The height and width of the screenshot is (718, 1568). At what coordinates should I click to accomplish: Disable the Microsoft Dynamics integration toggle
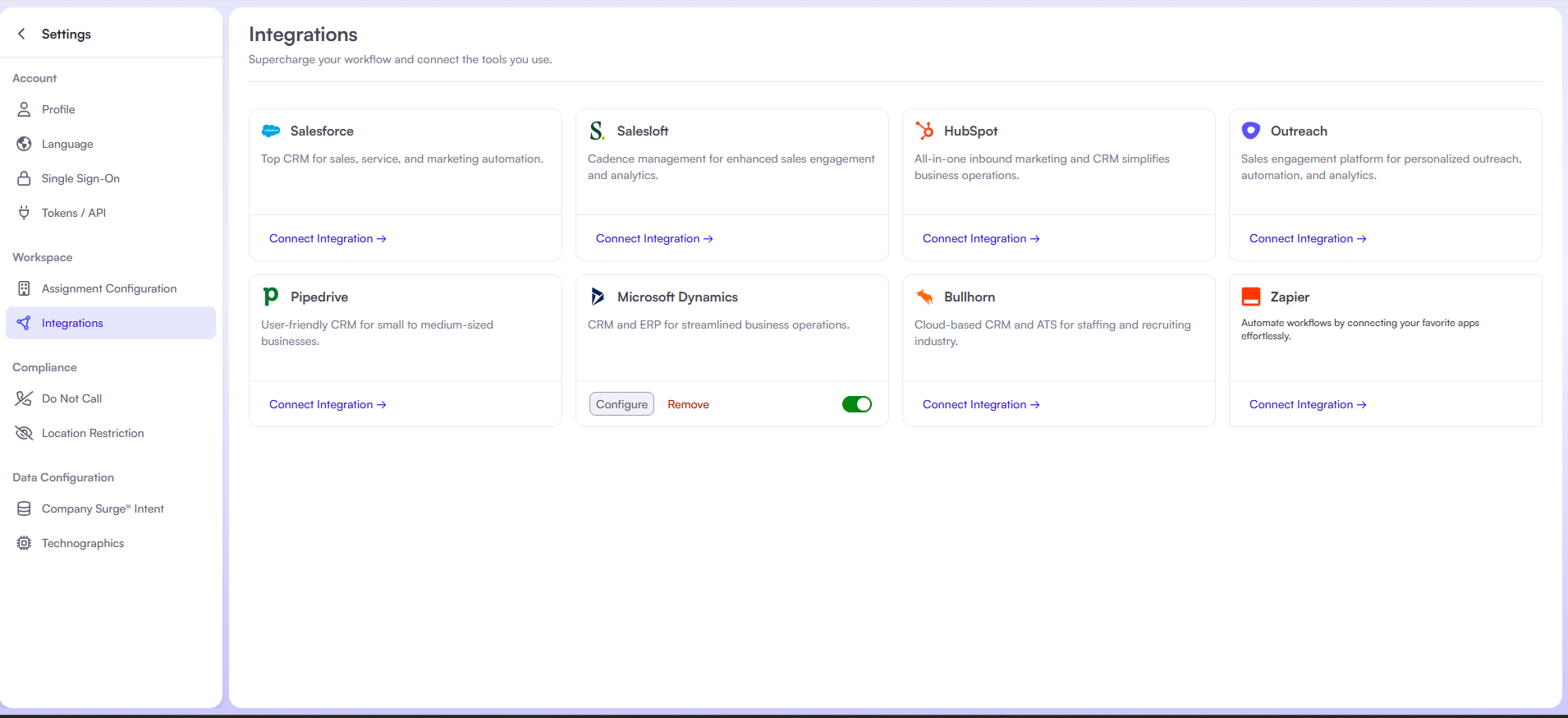(x=856, y=404)
